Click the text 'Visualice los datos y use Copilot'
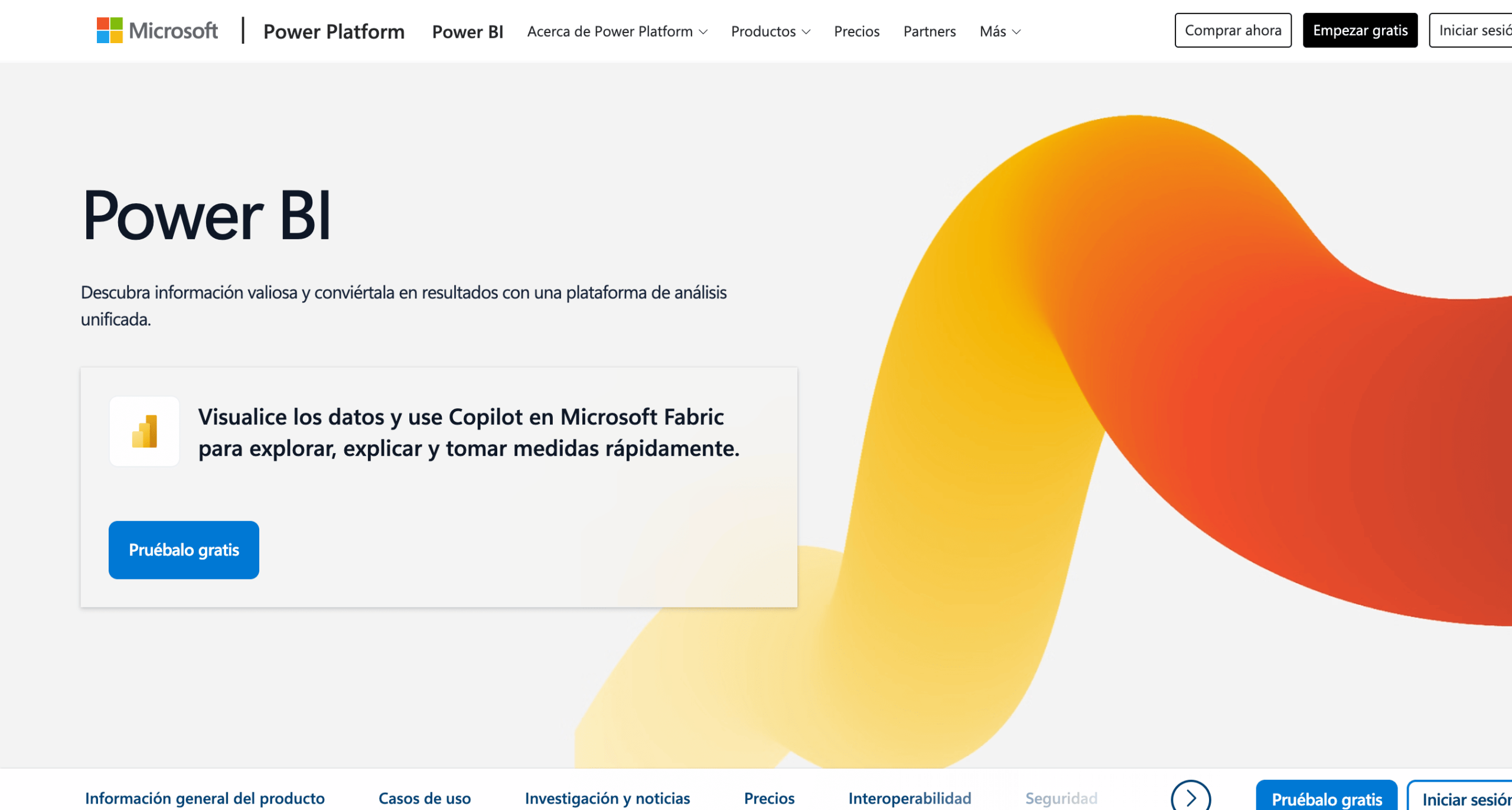1512x810 pixels. [x=361, y=417]
